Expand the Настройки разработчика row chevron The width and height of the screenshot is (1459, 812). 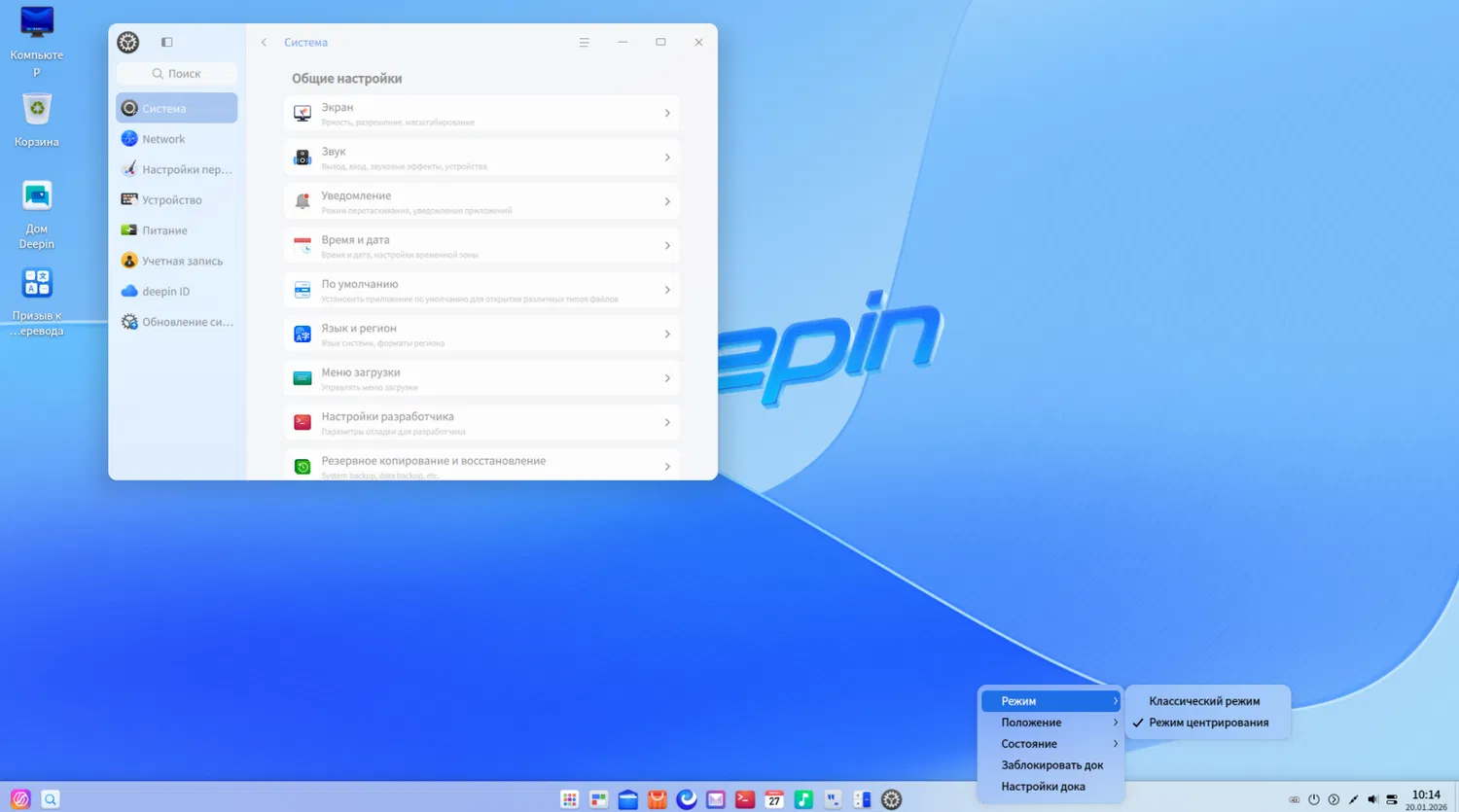pyautogui.click(x=667, y=423)
